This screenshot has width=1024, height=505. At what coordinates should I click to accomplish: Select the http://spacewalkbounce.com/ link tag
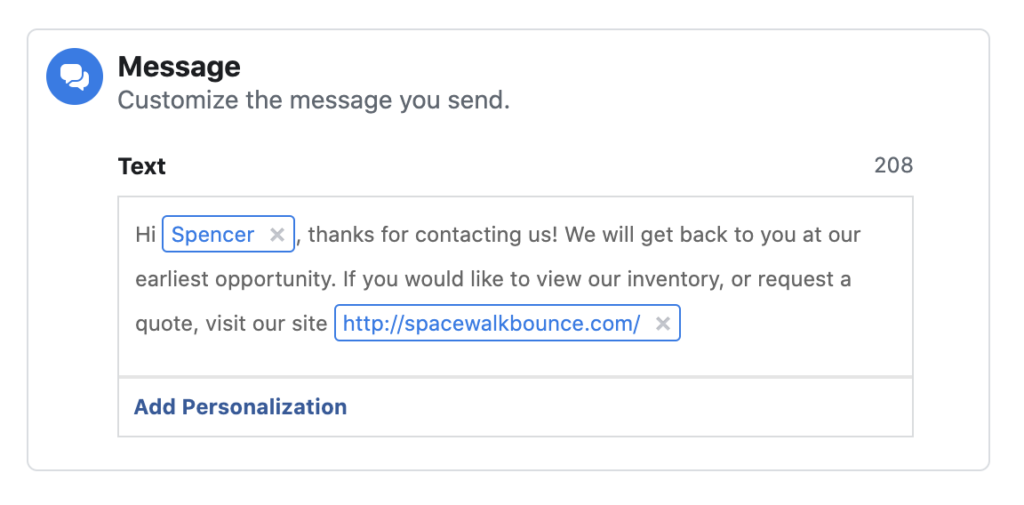491,323
